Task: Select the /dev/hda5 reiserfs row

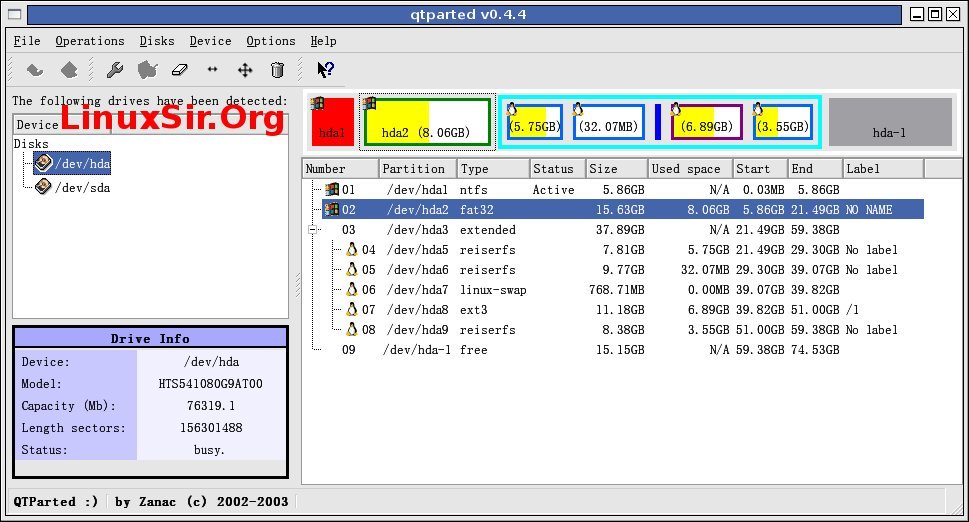Action: click(633, 250)
